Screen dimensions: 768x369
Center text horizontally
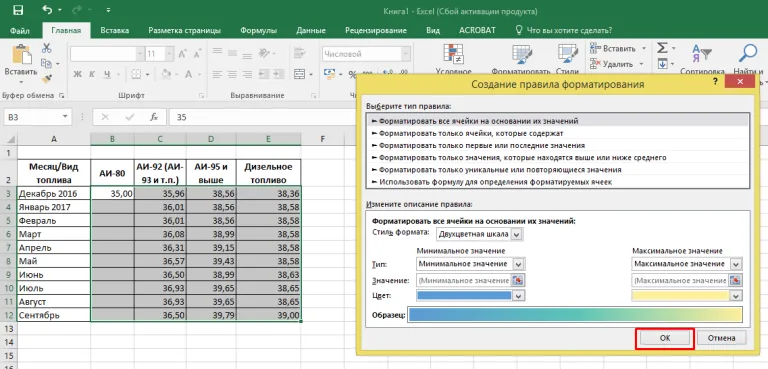coord(231,74)
